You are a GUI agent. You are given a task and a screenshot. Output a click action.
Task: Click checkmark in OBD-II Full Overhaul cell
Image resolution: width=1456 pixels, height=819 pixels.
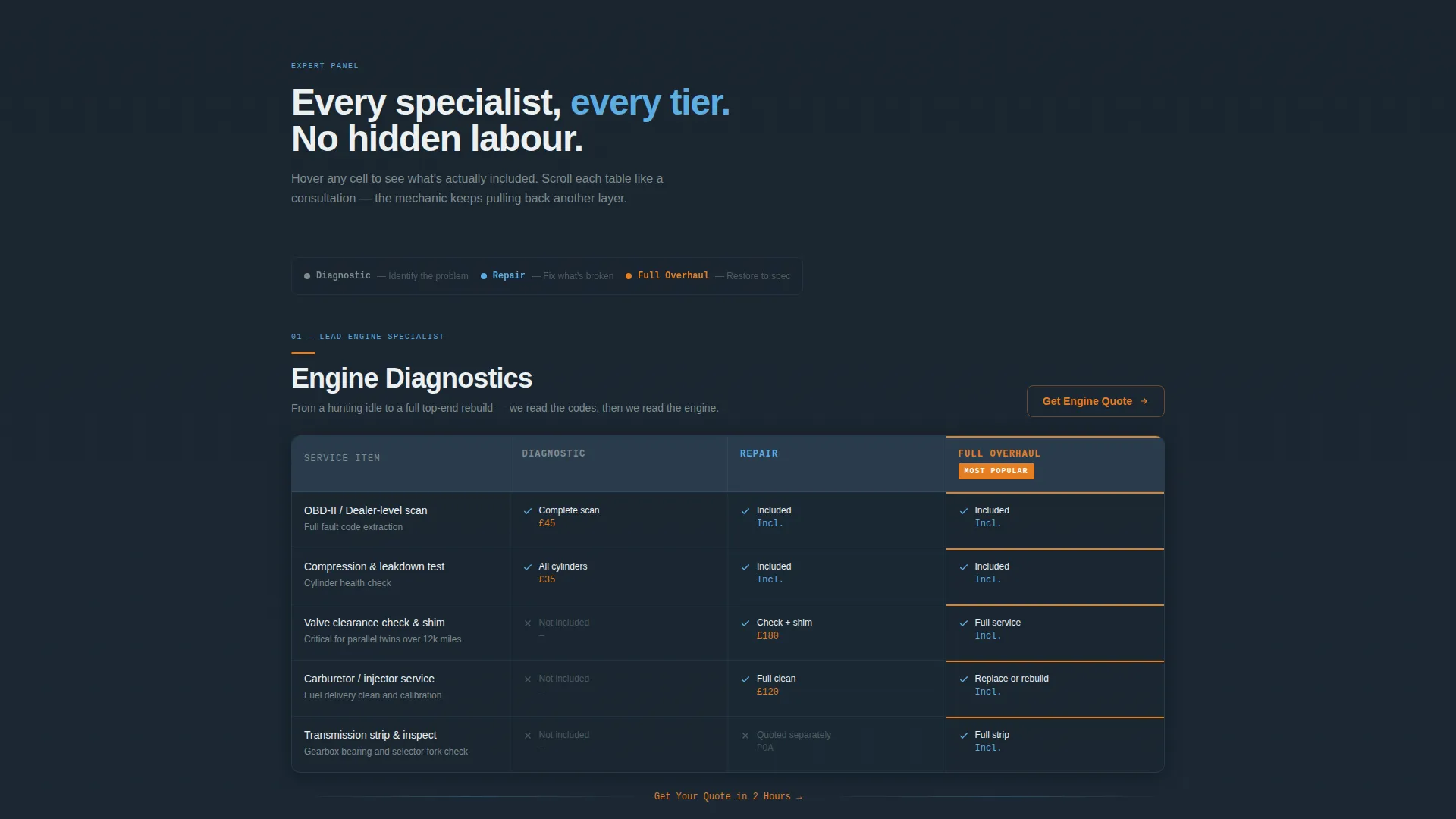tap(964, 511)
